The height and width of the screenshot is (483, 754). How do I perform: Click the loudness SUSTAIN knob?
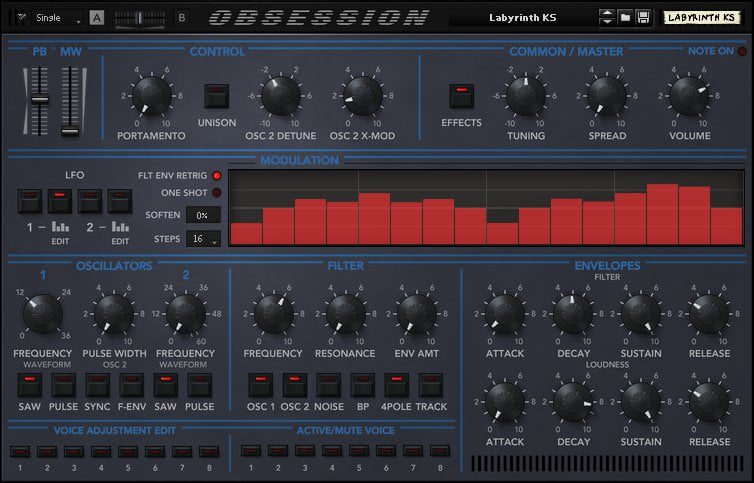coord(641,402)
